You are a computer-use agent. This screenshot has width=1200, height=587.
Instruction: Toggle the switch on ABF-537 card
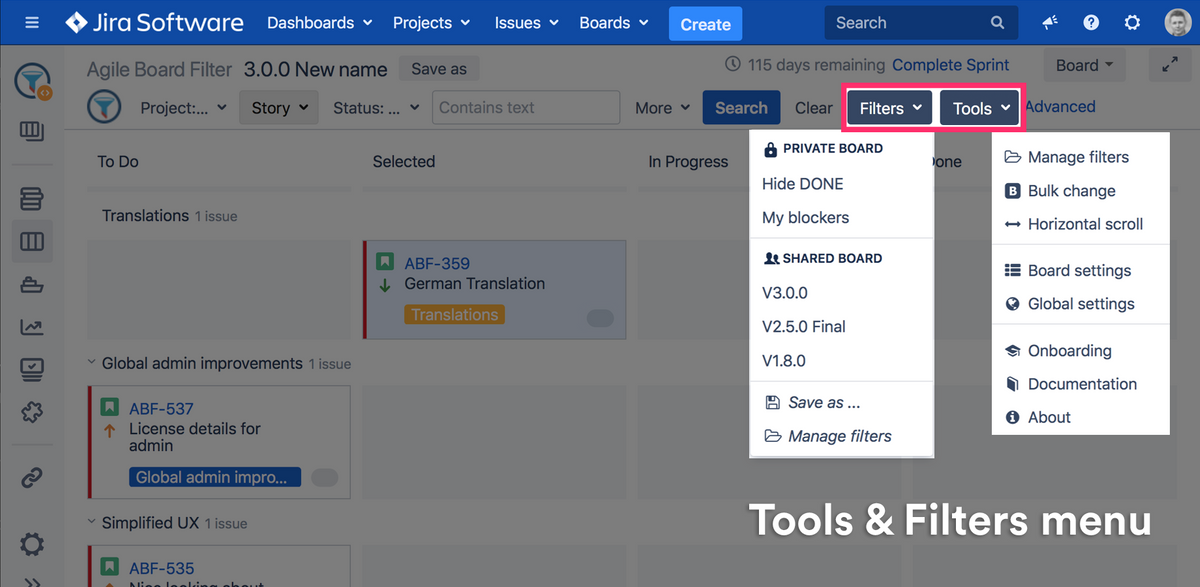coord(324,478)
